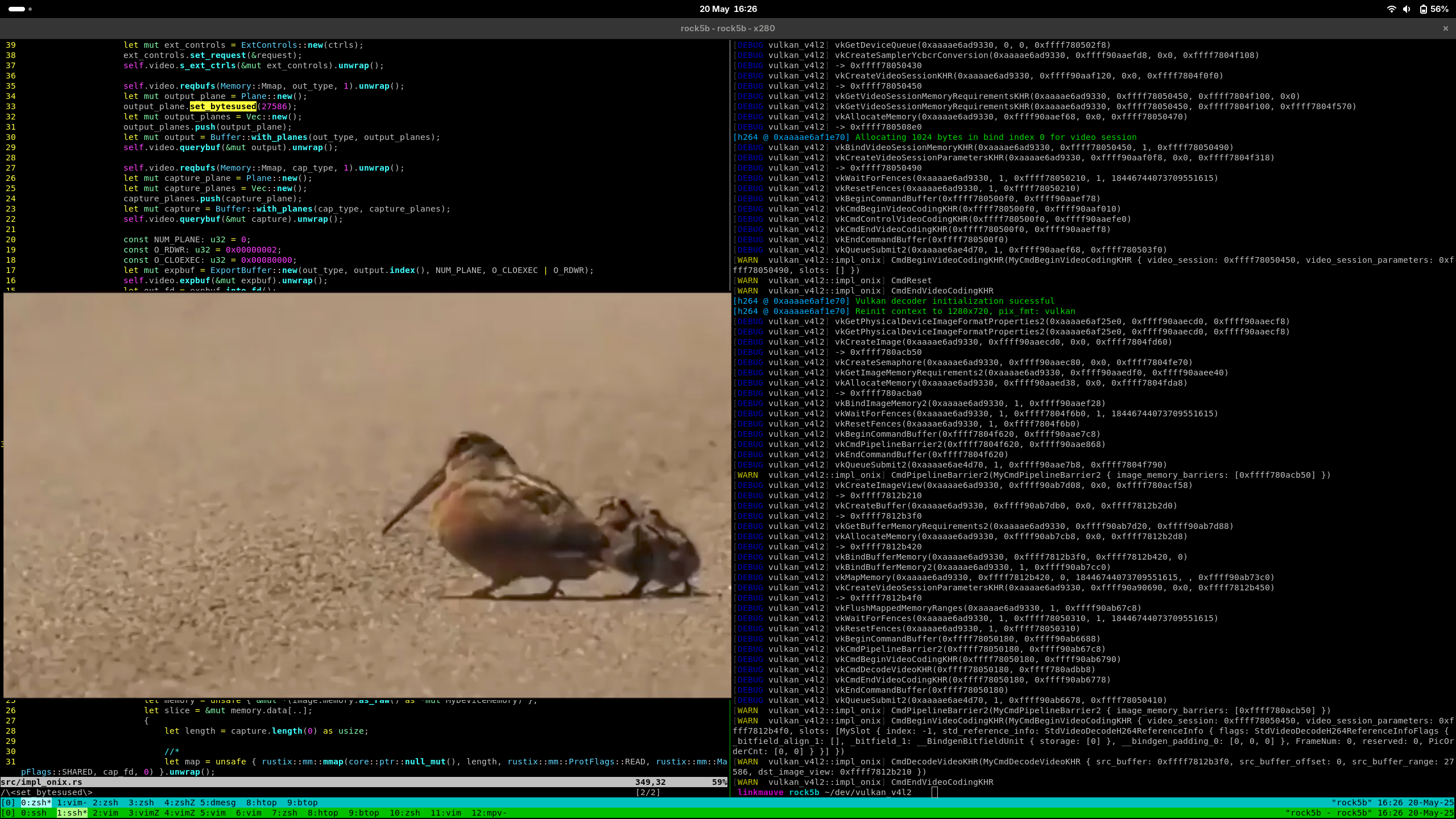This screenshot has width=1456, height=819.
Task: Select 4:vimZ window in green tmux bar
Action: tap(180, 813)
